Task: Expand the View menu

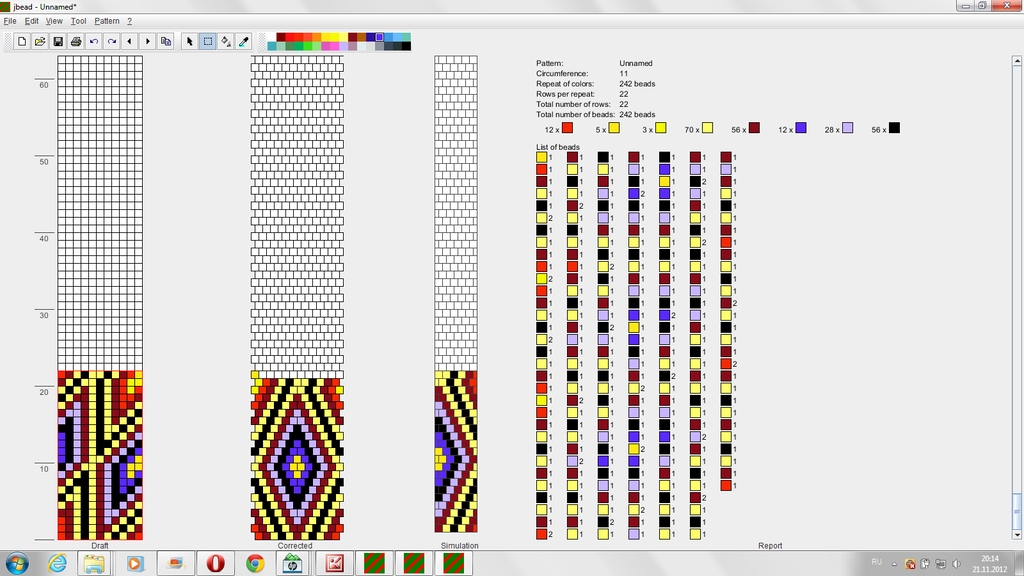Action: pyautogui.click(x=54, y=21)
